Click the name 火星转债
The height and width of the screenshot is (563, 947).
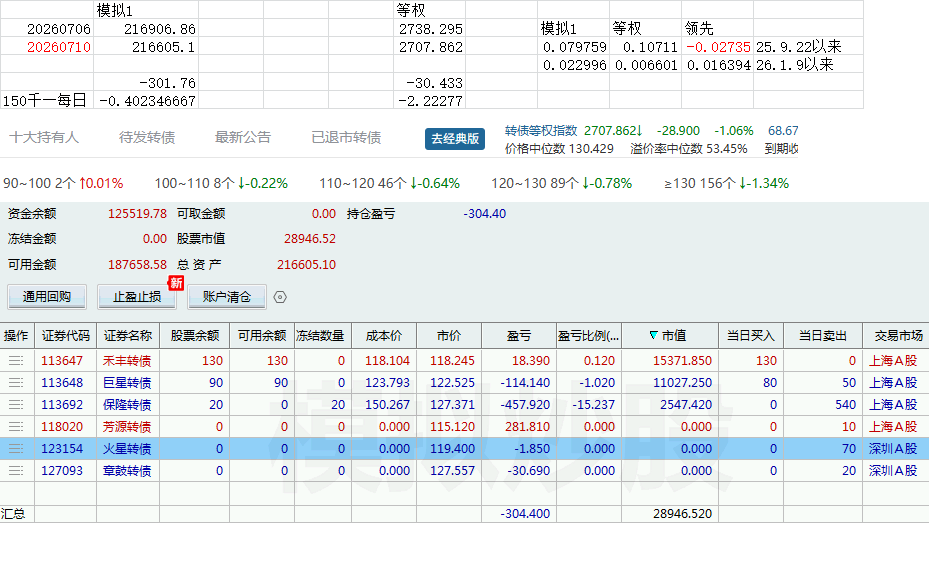pyautogui.click(x=127, y=448)
